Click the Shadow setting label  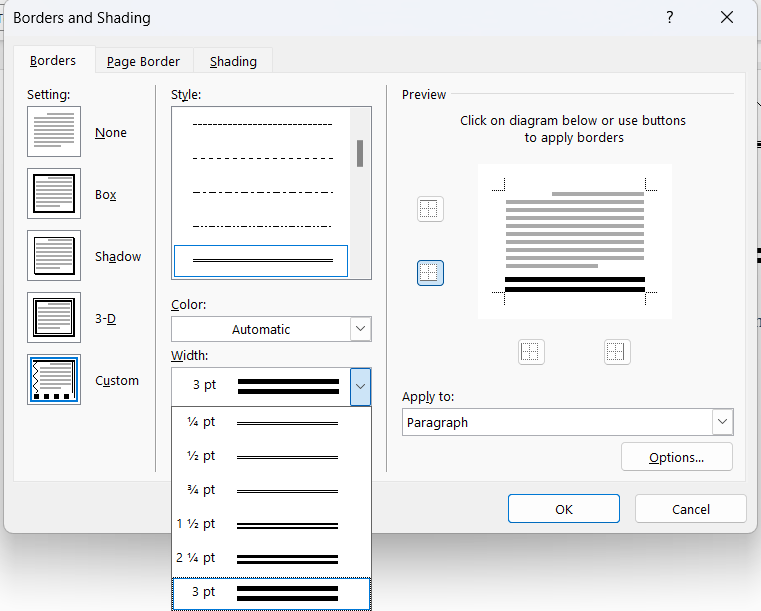[x=118, y=256]
